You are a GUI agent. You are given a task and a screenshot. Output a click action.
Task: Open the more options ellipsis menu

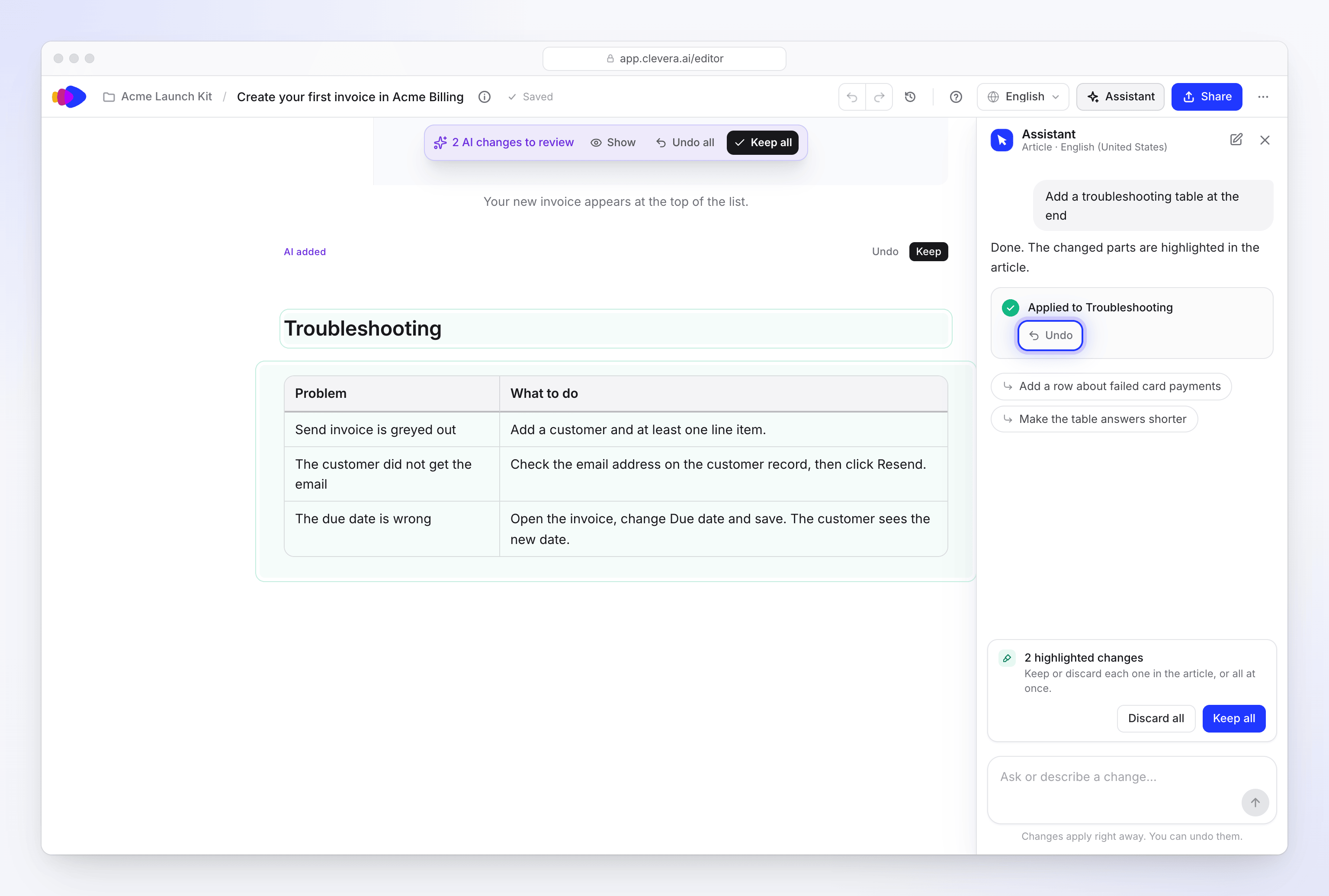tap(1263, 96)
